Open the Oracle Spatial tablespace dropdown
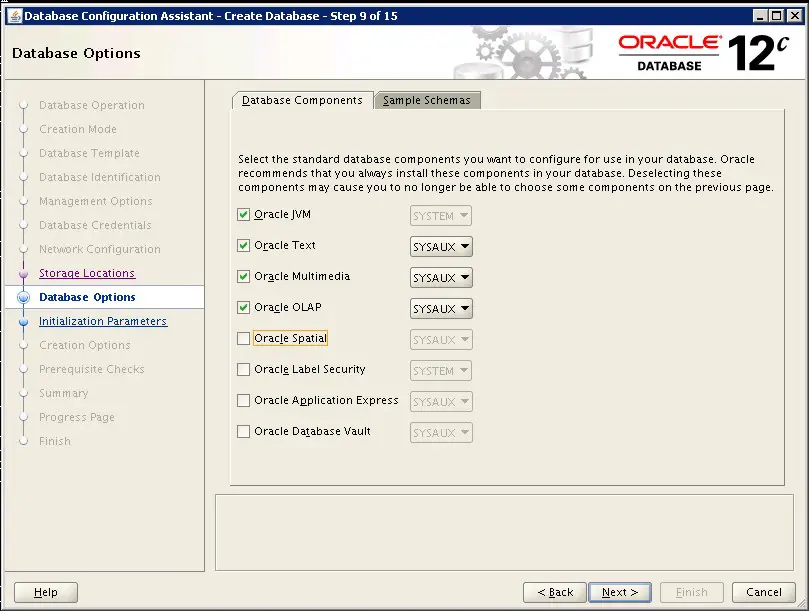The image size is (809, 611). [441, 340]
